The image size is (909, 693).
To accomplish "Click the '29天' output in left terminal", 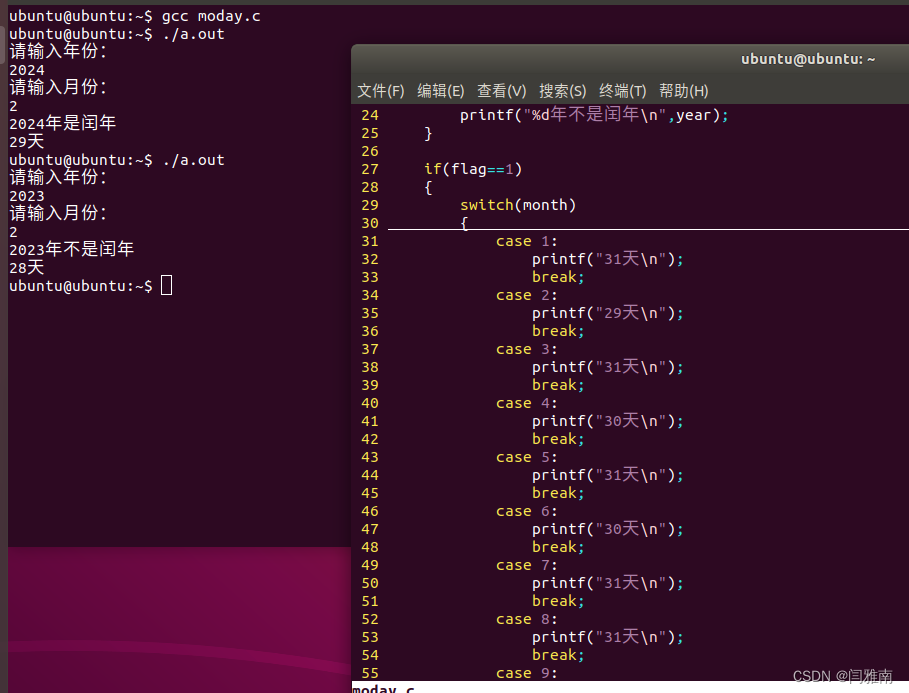I will [27, 141].
